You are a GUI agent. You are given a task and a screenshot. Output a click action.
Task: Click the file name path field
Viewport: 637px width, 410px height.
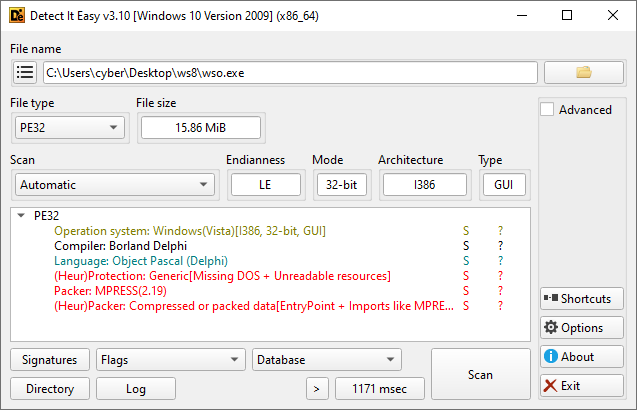(290, 72)
